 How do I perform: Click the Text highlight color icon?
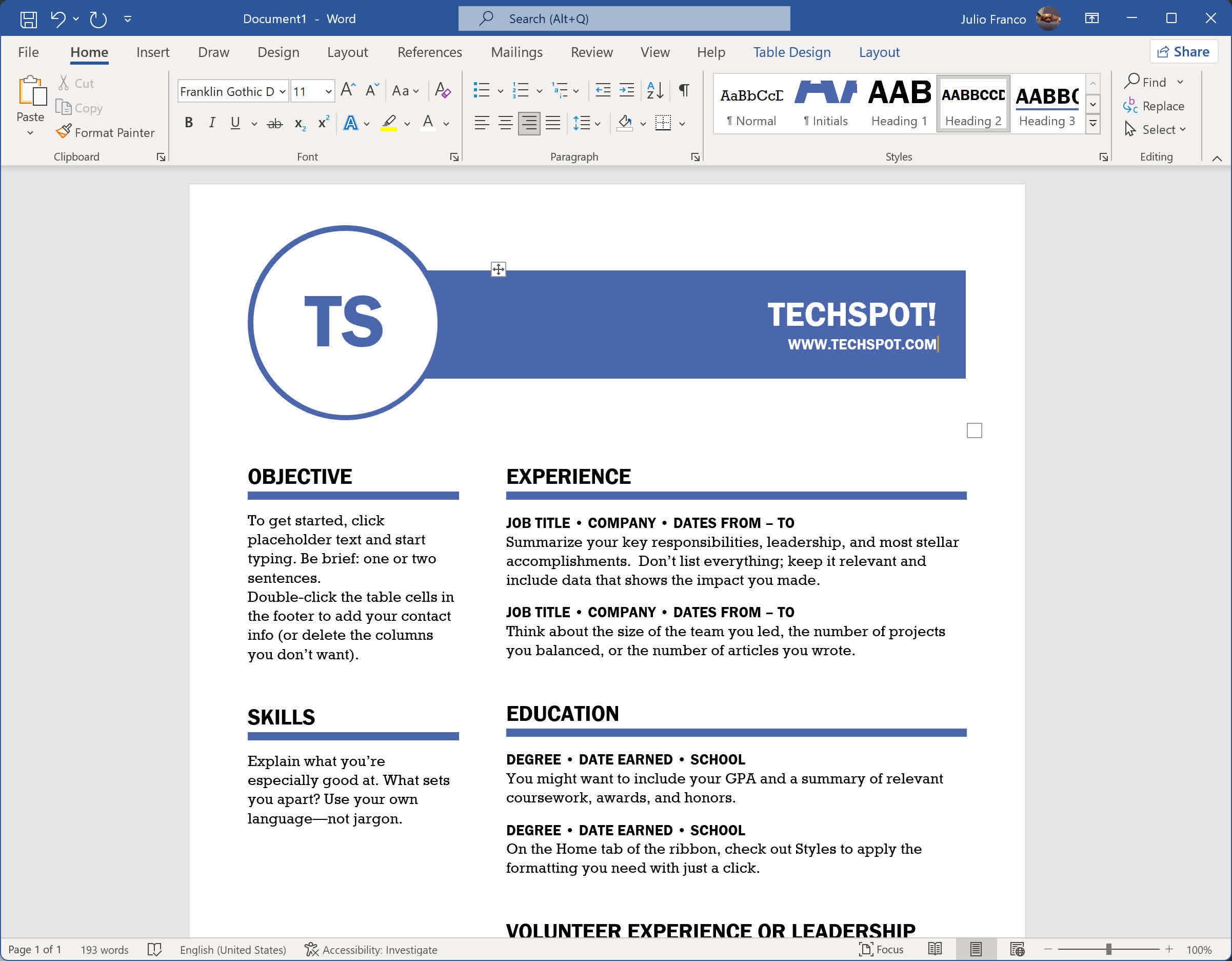coord(389,122)
